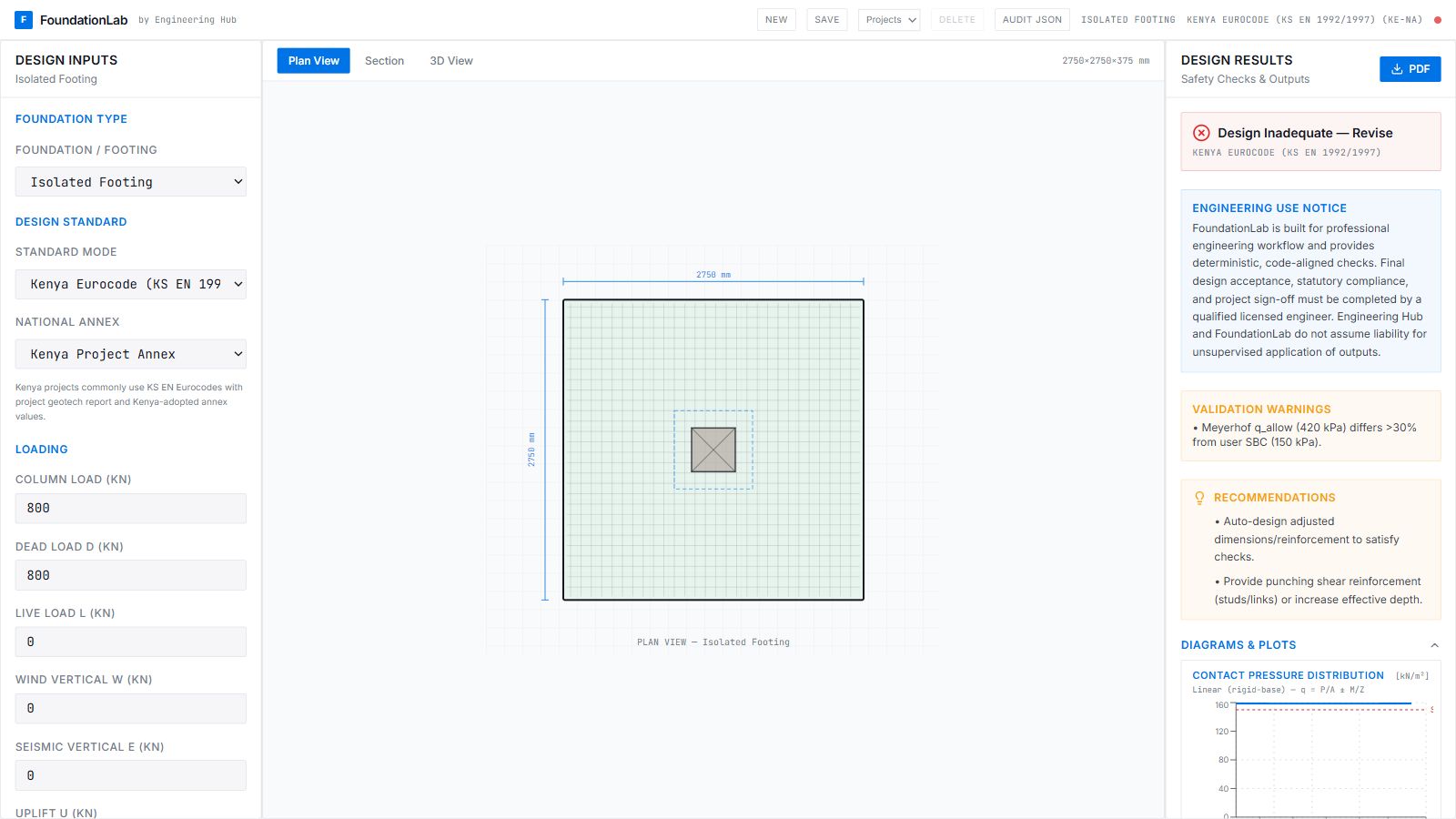The image size is (1456, 819).
Task: Click the Dead Load D input field
Action: (x=131, y=575)
